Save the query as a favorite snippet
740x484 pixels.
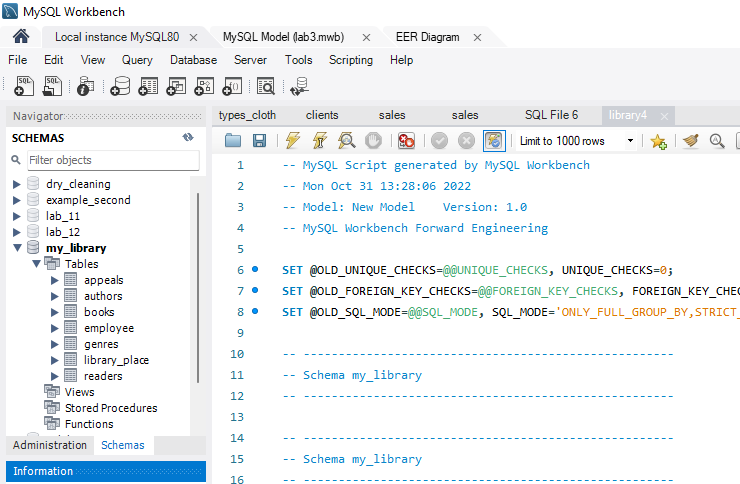pos(658,141)
